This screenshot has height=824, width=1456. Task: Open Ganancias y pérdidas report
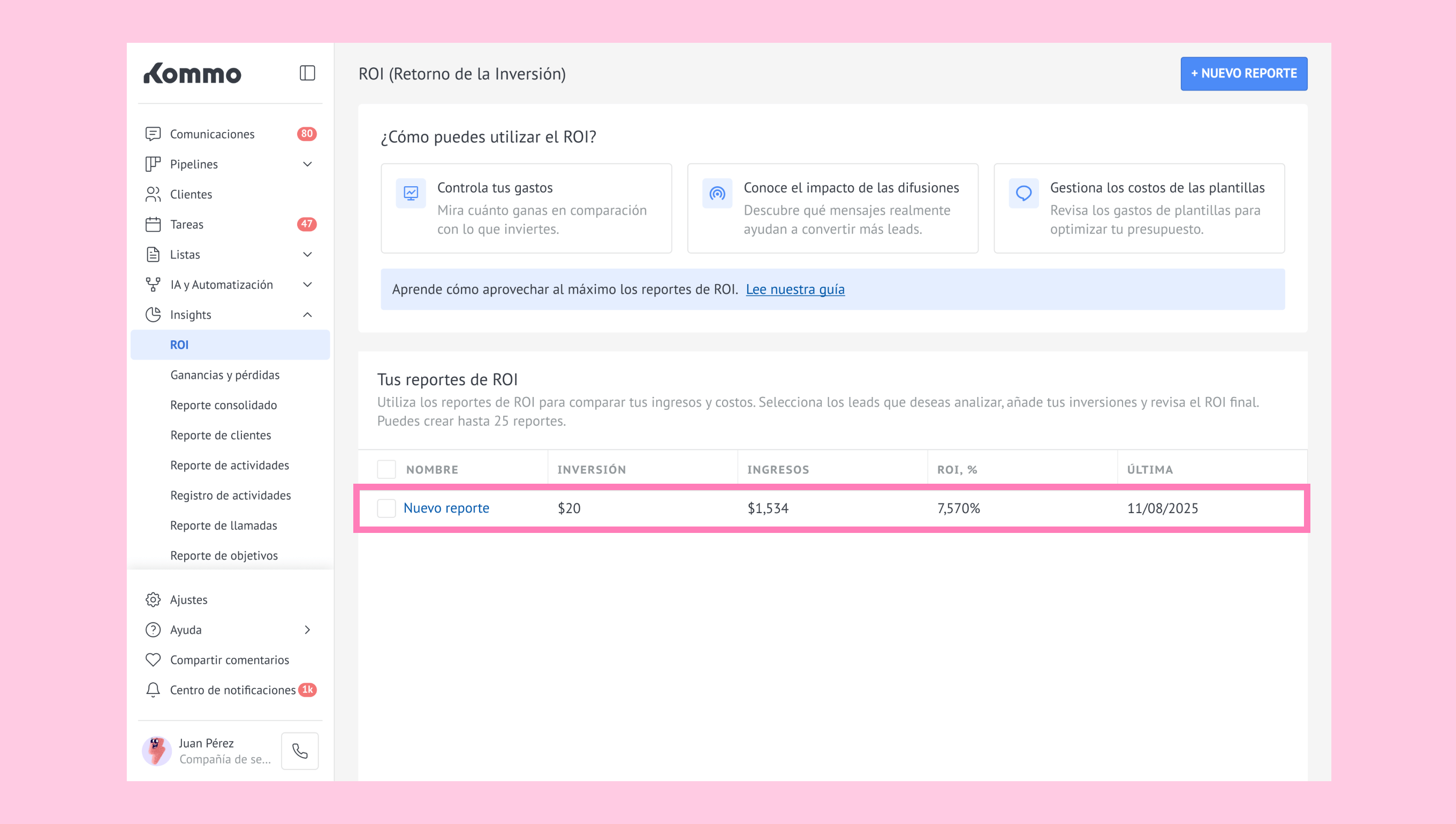click(225, 375)
